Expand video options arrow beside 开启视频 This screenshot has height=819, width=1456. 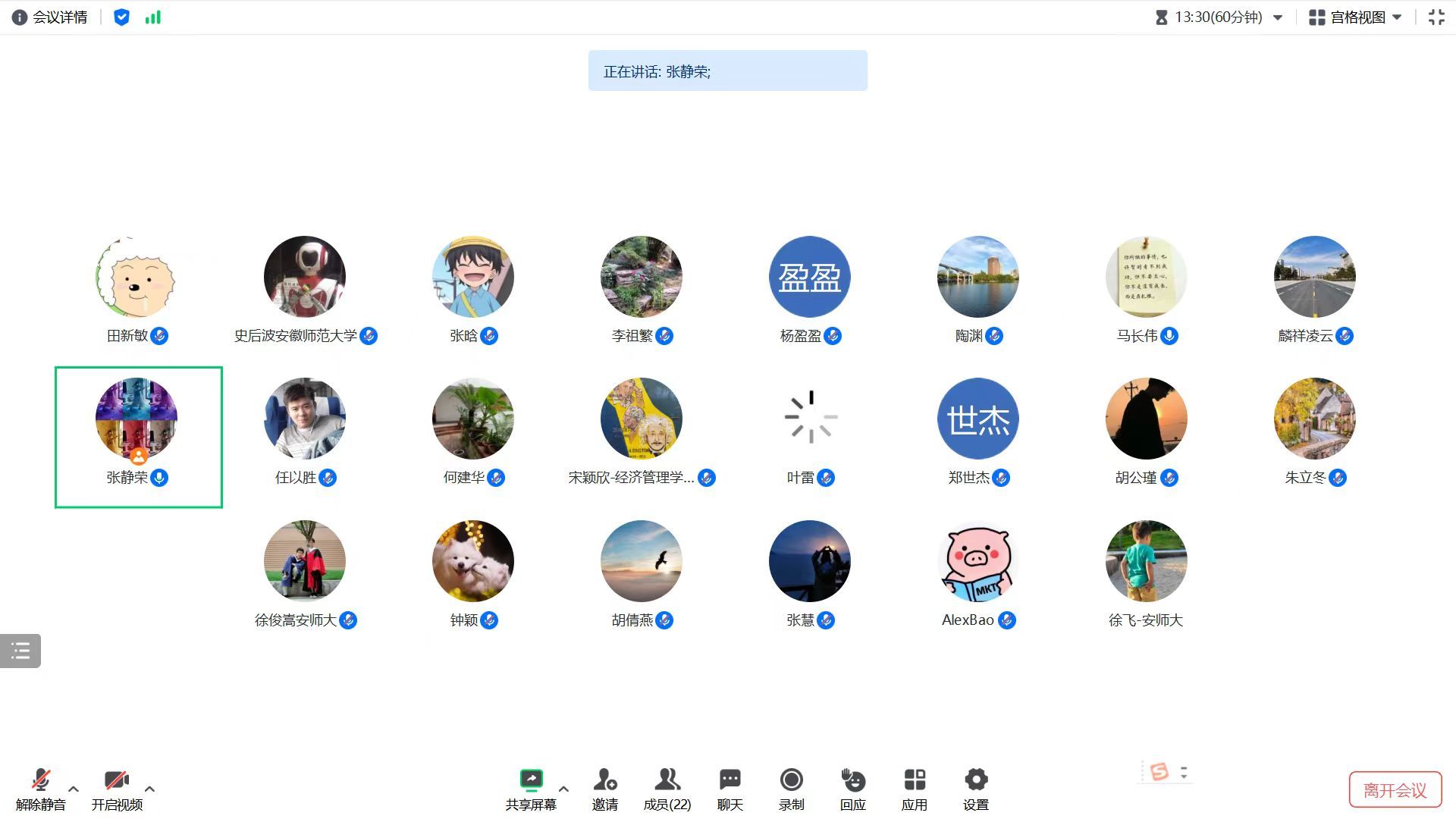(x=149, y=789)
